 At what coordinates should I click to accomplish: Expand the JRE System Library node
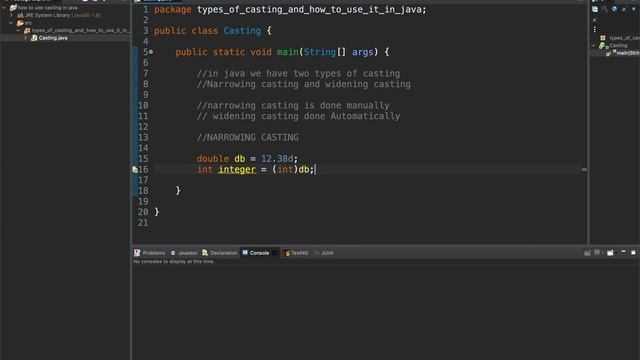(x=11, y=15)
